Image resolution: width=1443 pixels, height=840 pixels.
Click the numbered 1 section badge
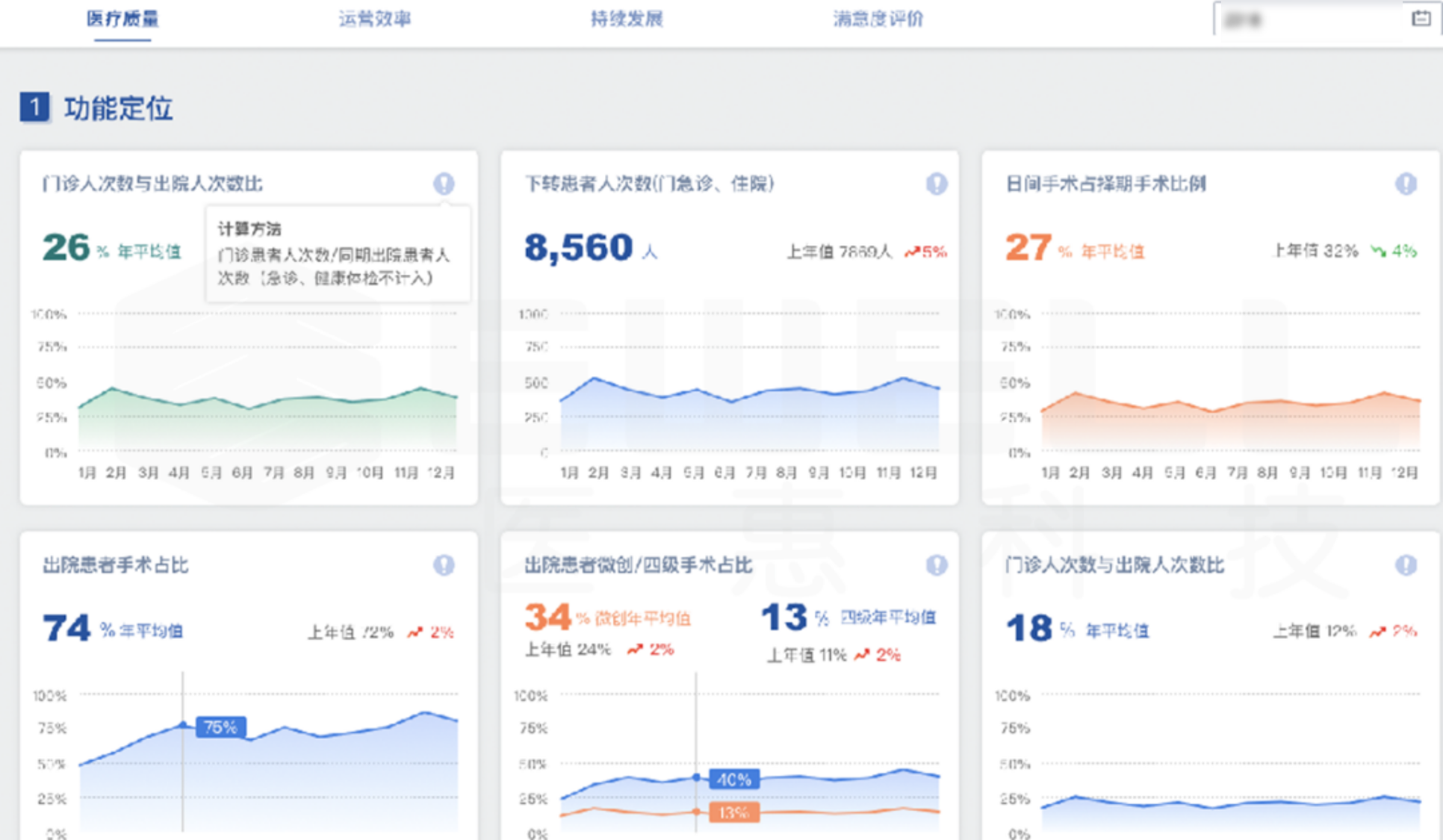click(34, 108)
